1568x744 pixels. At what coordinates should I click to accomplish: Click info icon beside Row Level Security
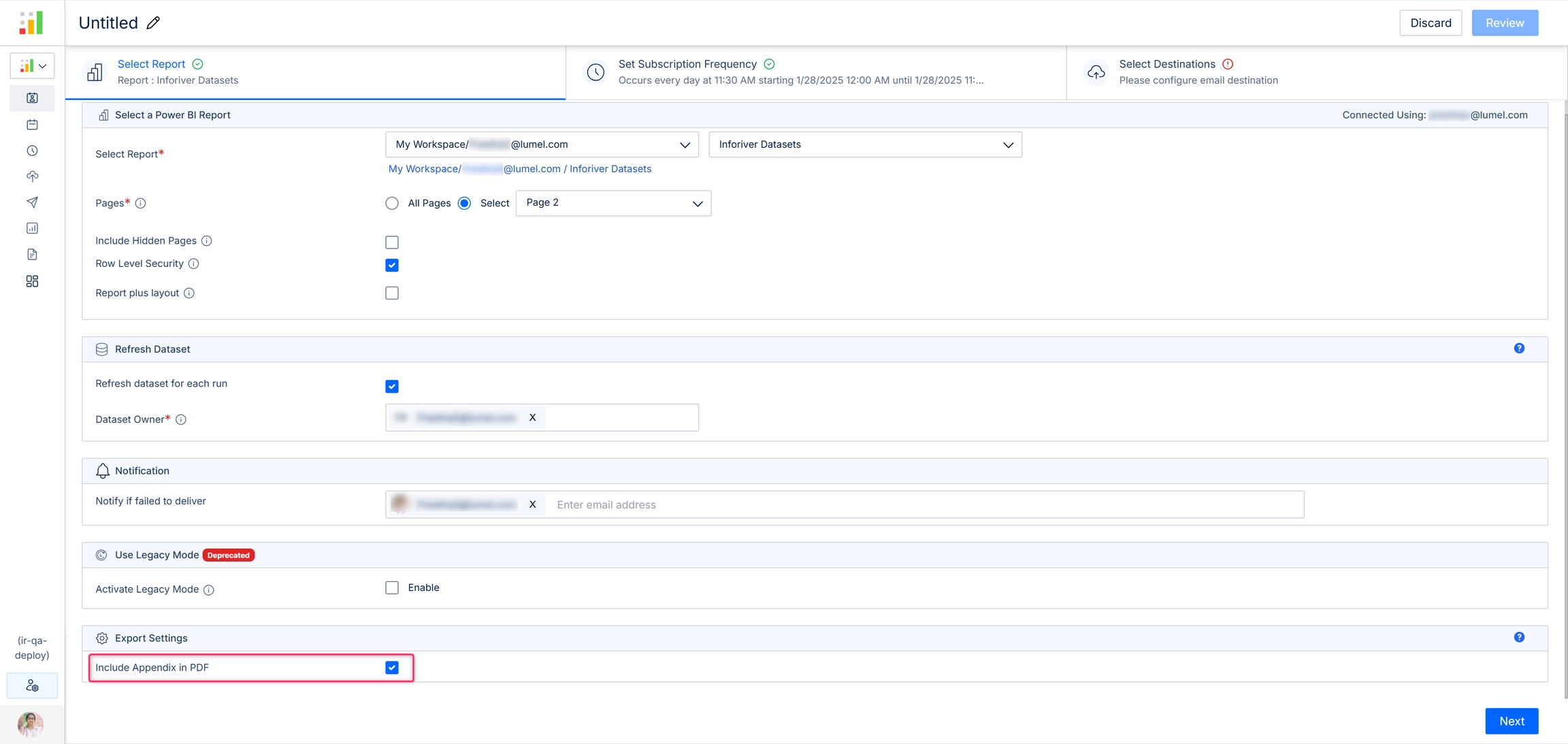coord(194,264)
